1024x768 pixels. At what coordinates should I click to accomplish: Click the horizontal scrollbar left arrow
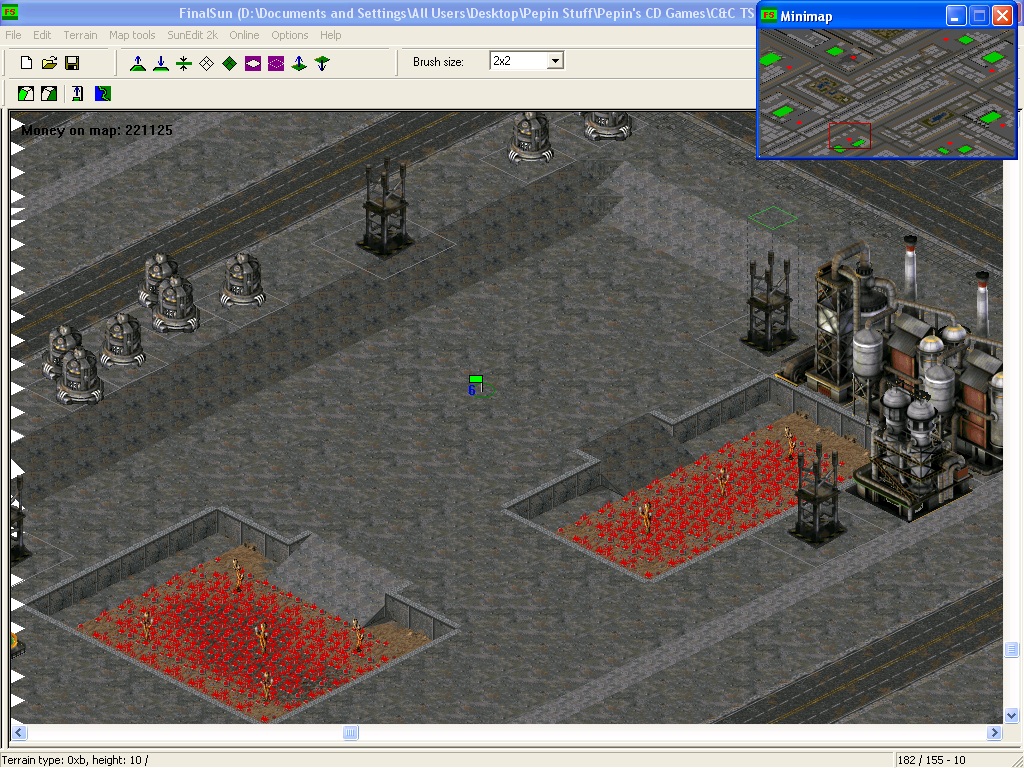19,733
